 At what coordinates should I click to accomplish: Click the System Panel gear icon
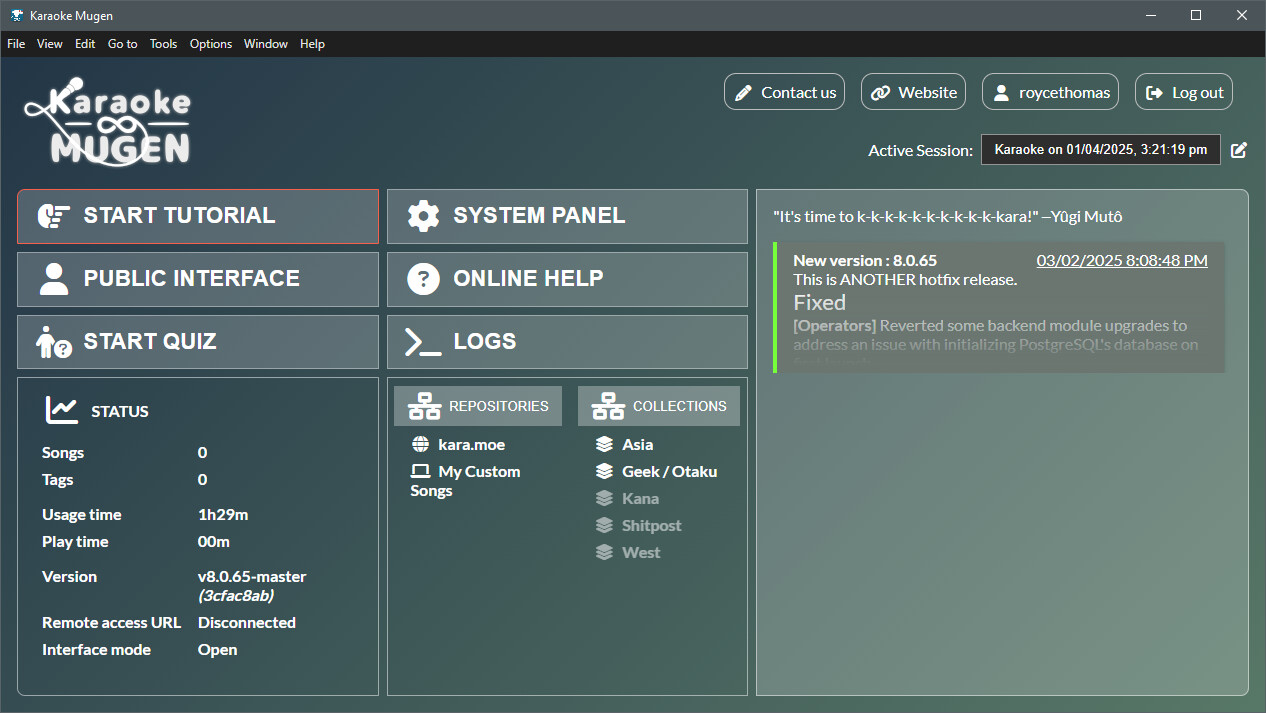pyautogui.click(x=424, y=216)
